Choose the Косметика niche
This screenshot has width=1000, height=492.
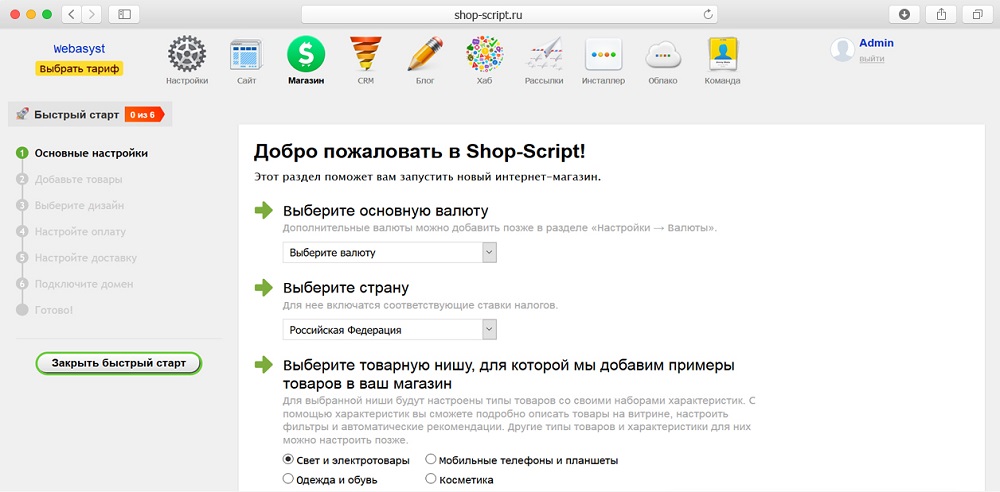431,479
